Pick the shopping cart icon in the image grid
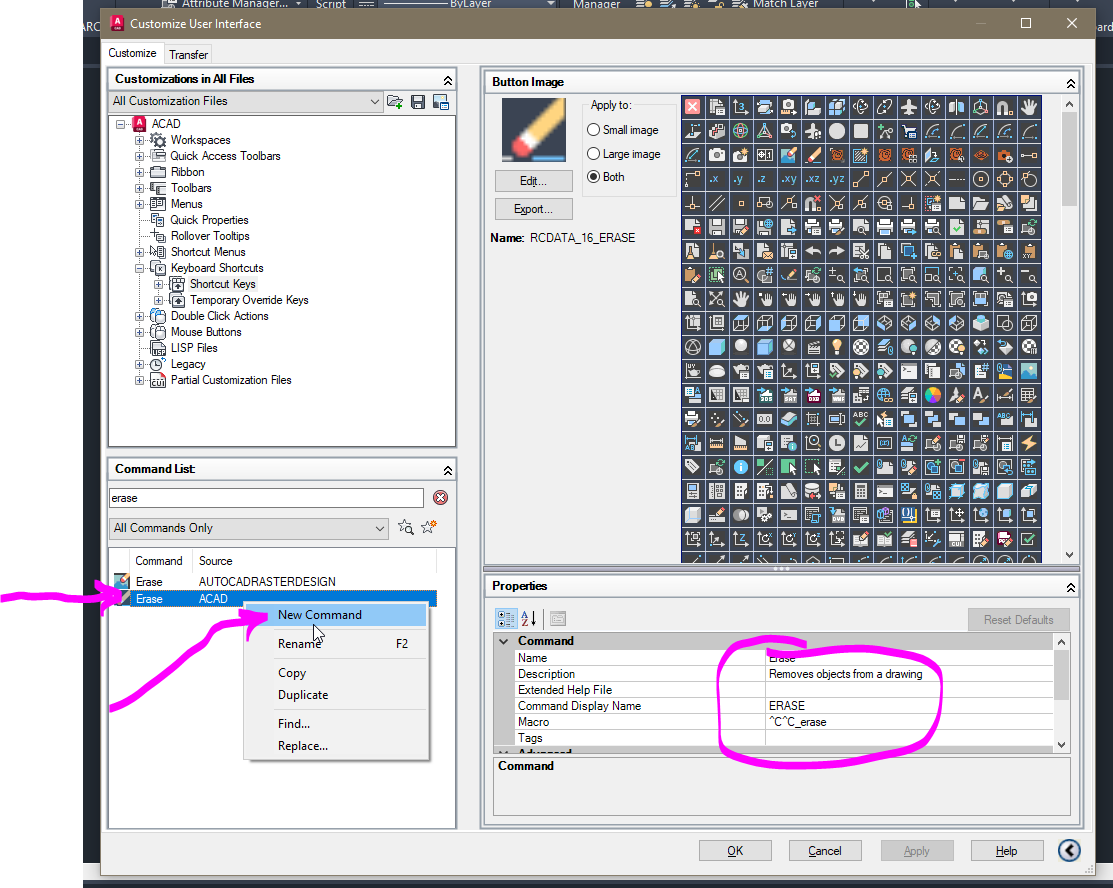 [909, 131]
